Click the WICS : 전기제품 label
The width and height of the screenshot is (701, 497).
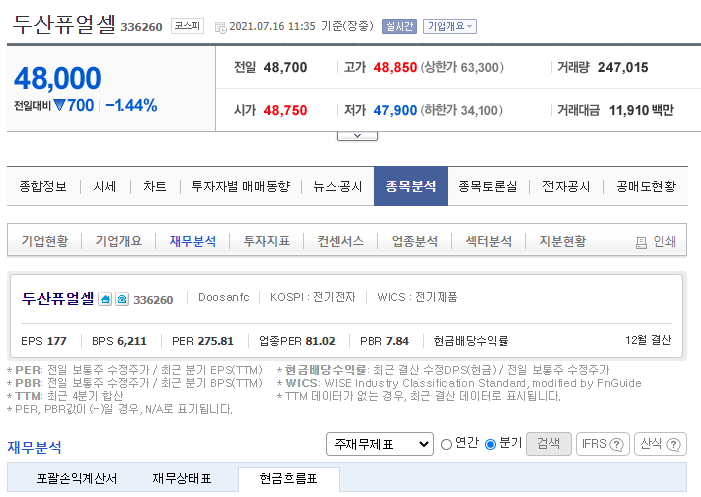pos(417,297)
